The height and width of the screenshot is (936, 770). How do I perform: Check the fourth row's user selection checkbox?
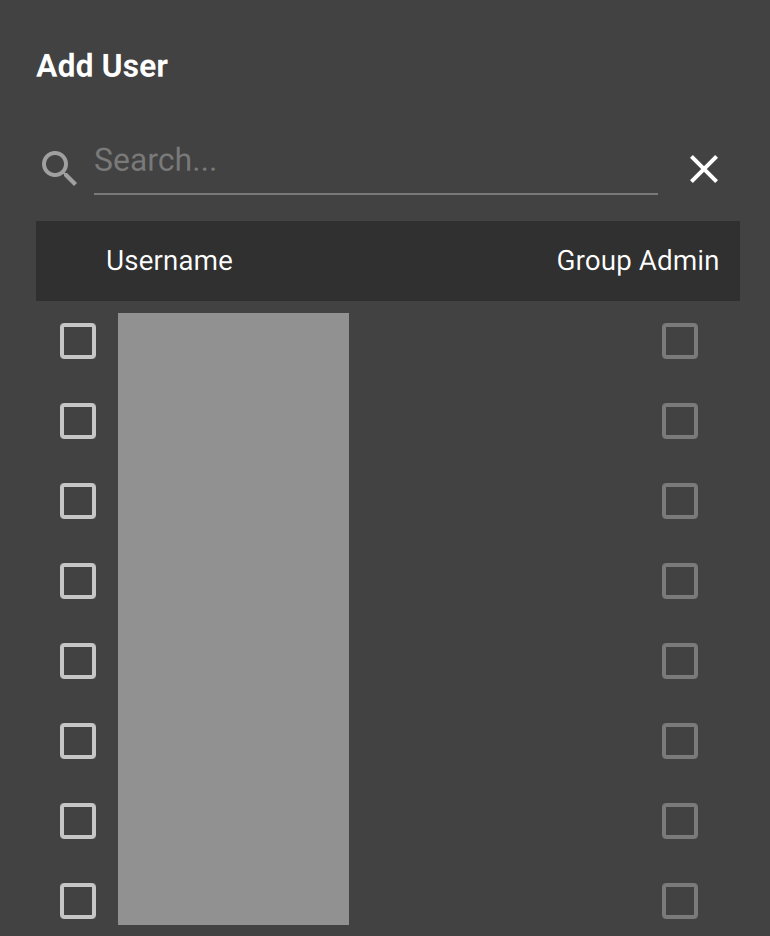click(x=78, y=581)
